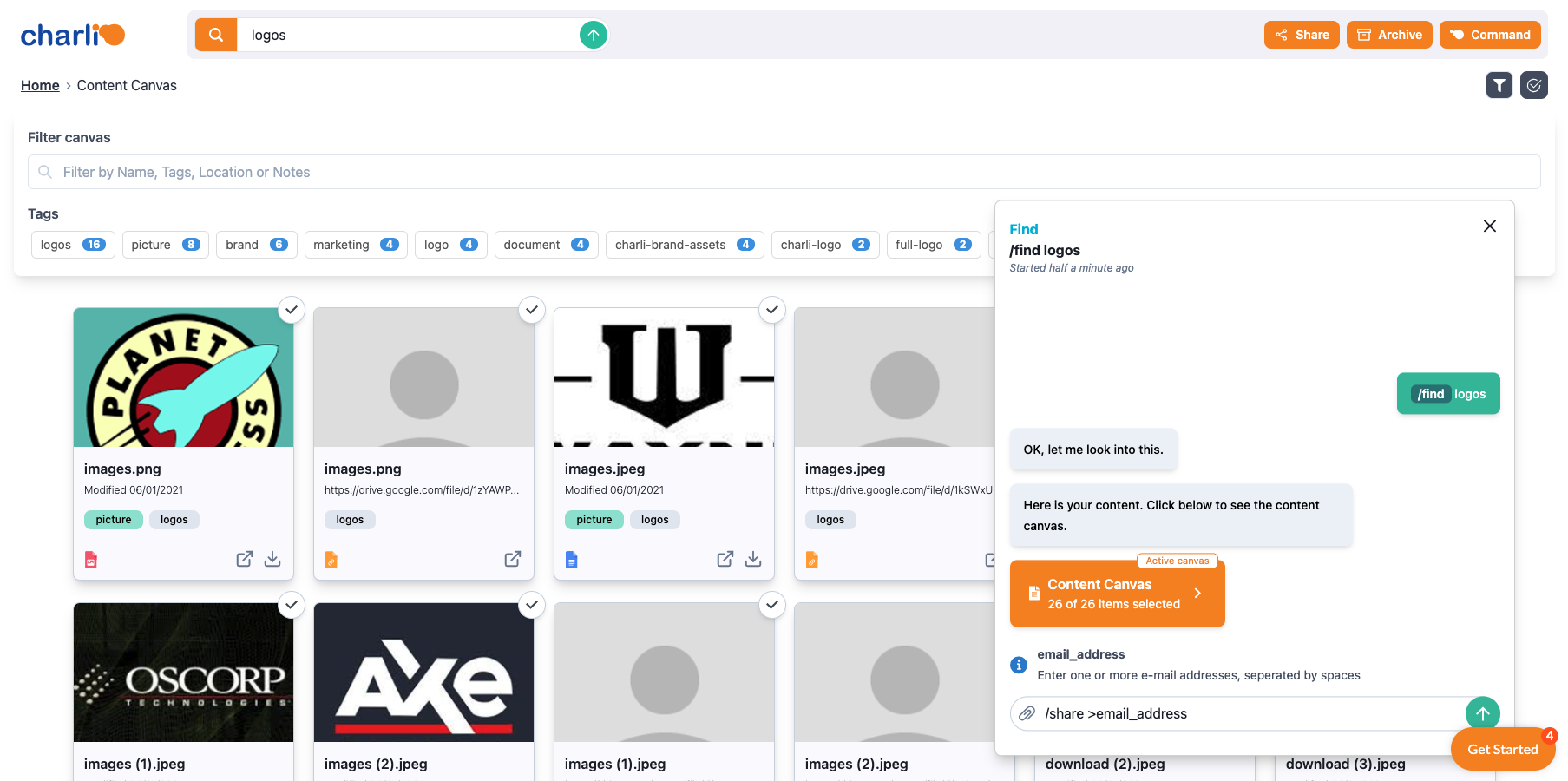The width and height of the screenshot is (1568, 781).
Task: Send the /share command with green arrow
Action: (x=1483, y=713)
